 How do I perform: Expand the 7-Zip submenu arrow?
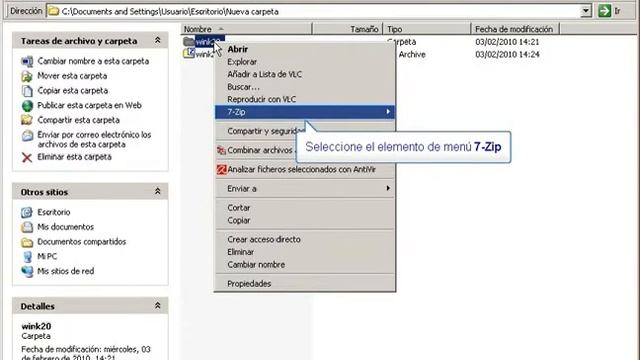coord(388,111)
